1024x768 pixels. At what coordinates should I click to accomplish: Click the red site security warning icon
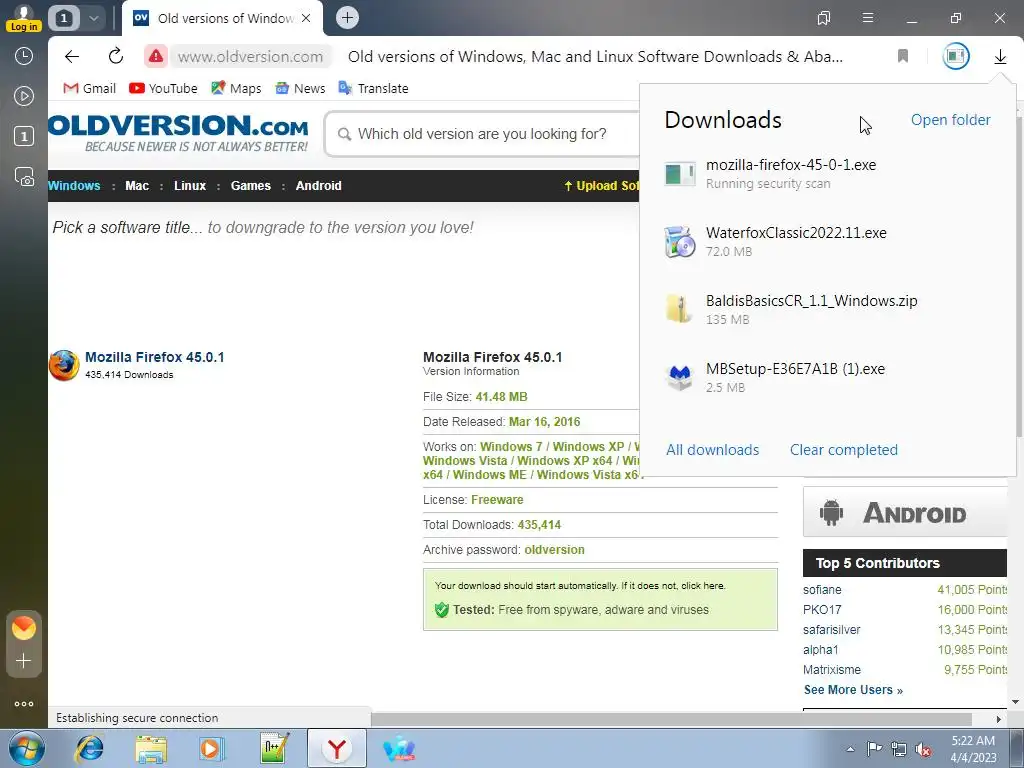click(x=155, y=56)
